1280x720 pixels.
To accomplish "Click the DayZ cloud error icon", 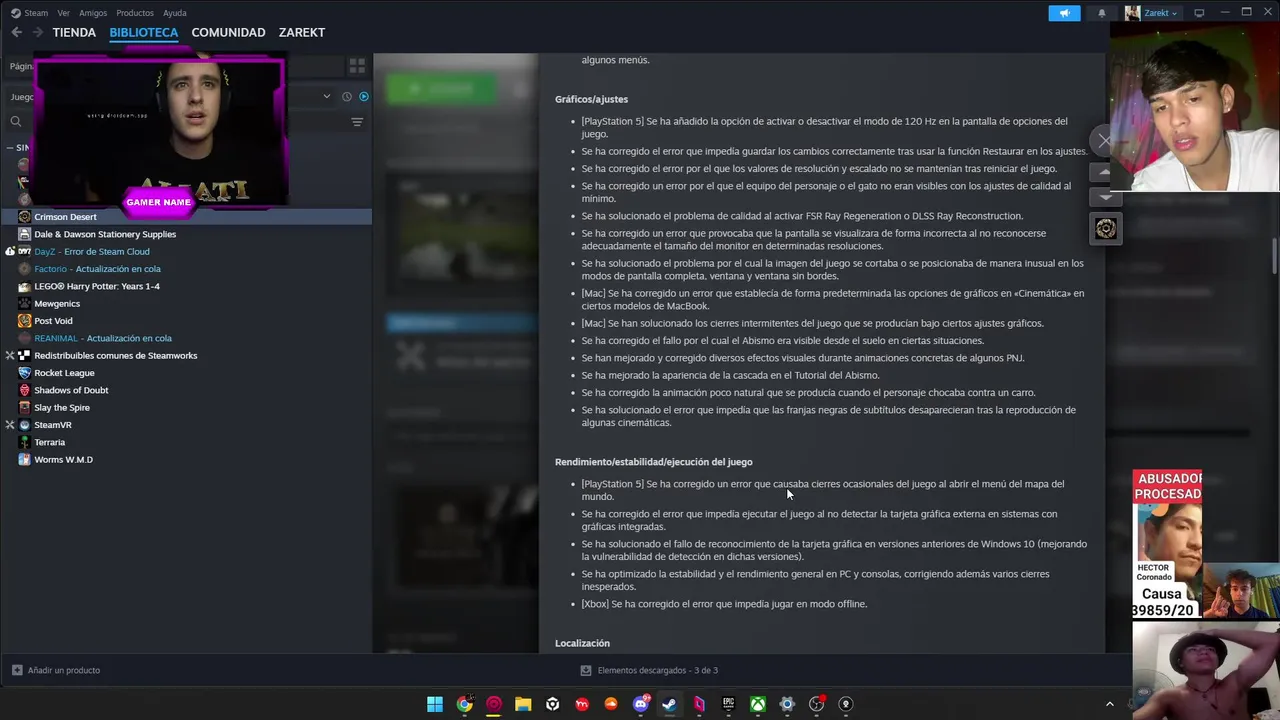I will 10,252.
